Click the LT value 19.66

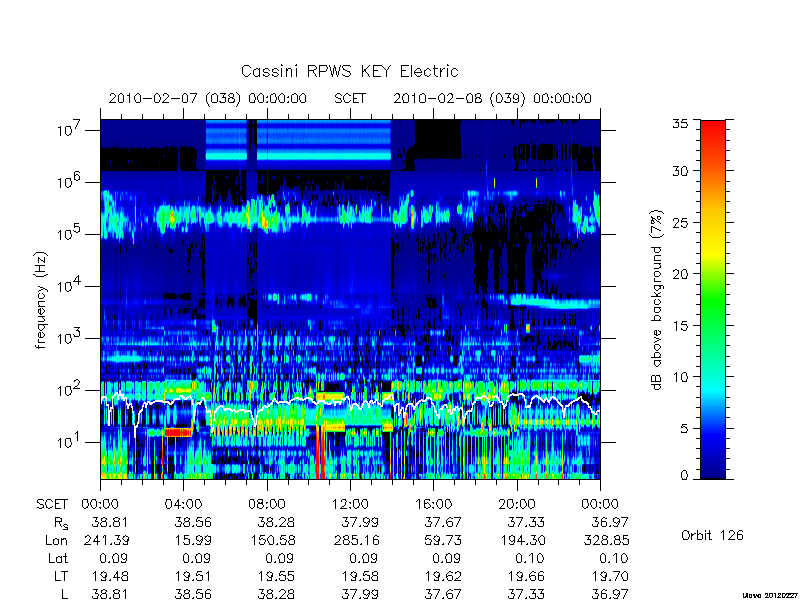[x=526, y=577]
